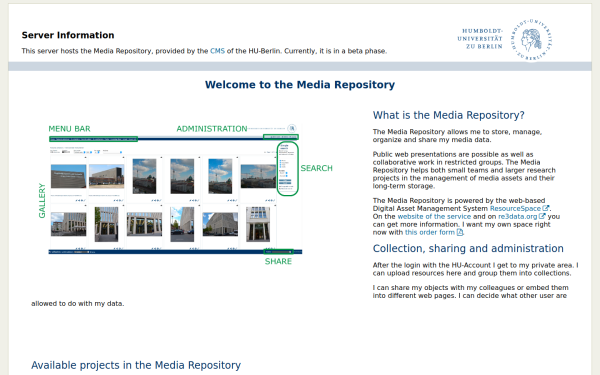This screenshot has height=375, width=600.
Task: Open the ResourceSpace link
Action: tap(515, 209)
